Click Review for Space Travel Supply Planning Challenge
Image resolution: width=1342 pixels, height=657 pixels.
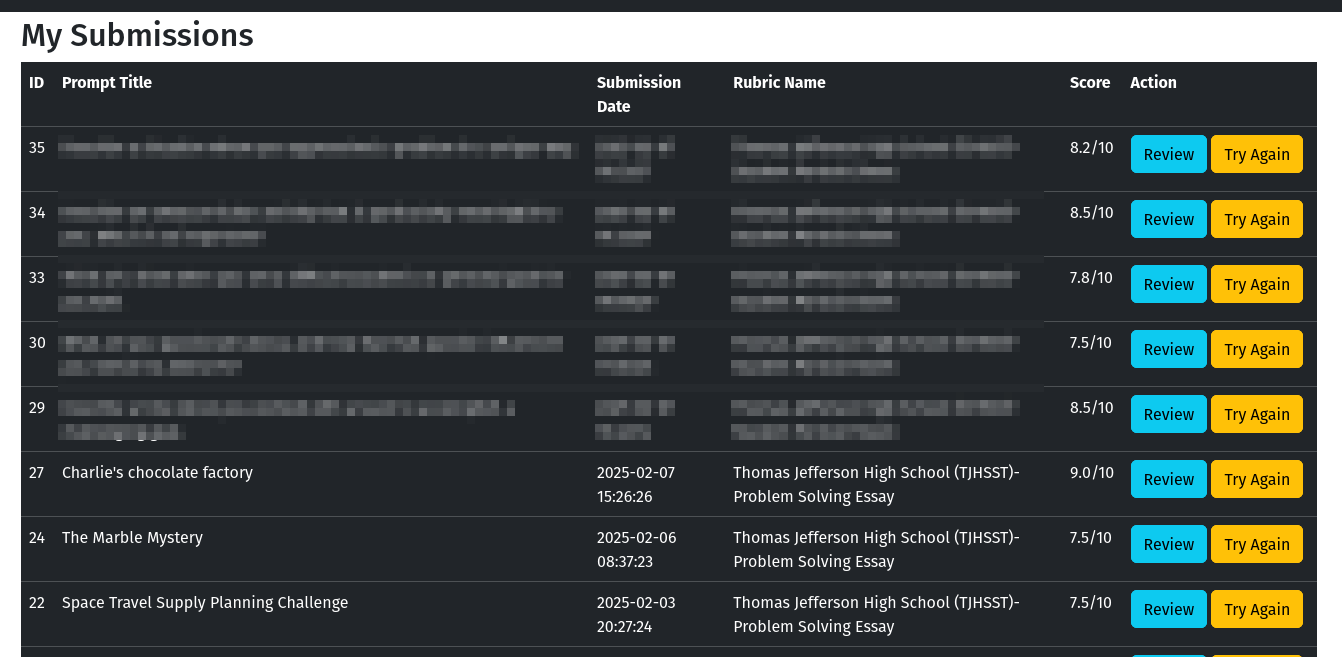(x=1168, y=608)
